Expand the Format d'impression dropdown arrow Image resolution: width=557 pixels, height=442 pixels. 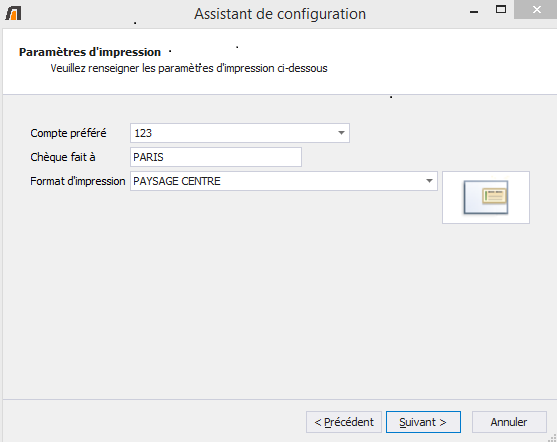[429, 181]
